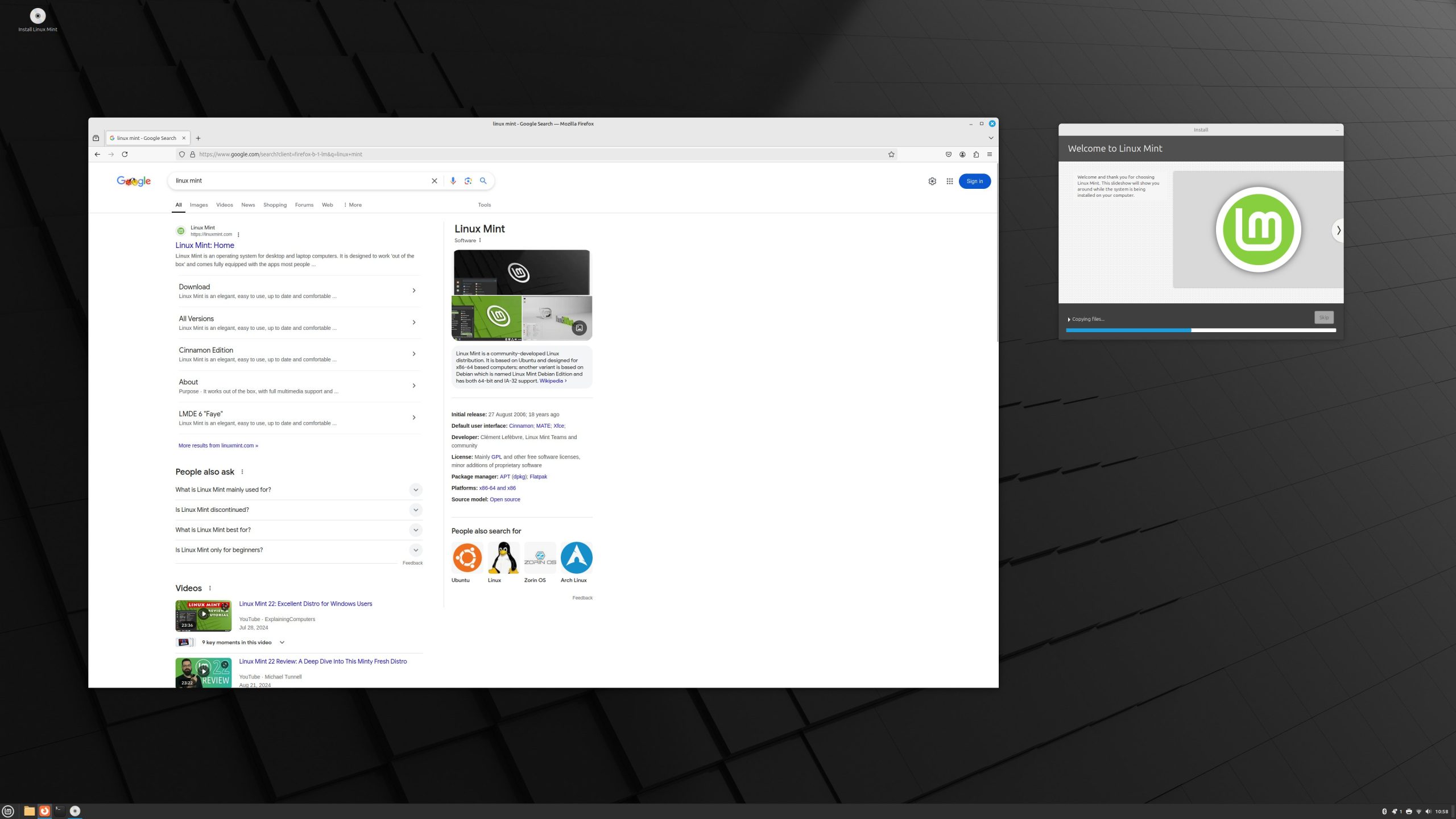Open Firefox View icon left of tabs
Viewport: 1456px width, 819px height.
(96, 138)
